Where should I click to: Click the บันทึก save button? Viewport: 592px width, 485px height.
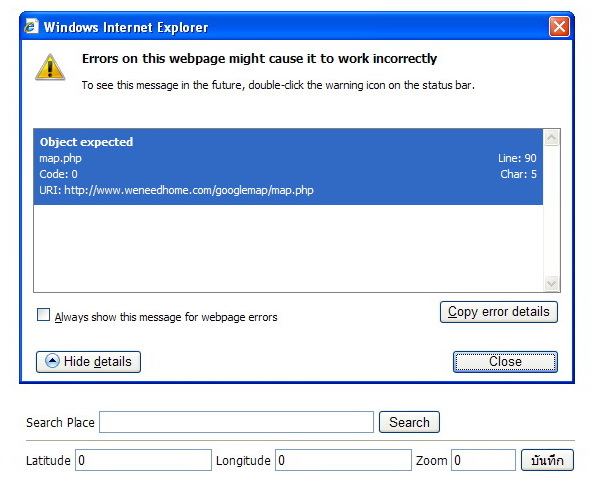point(547,460)
